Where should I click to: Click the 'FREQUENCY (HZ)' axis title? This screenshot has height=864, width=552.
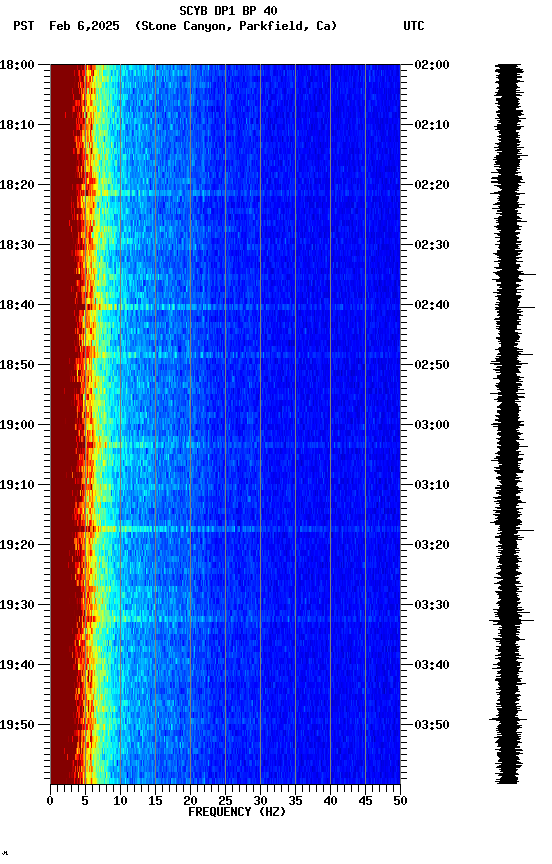(237, 812)
